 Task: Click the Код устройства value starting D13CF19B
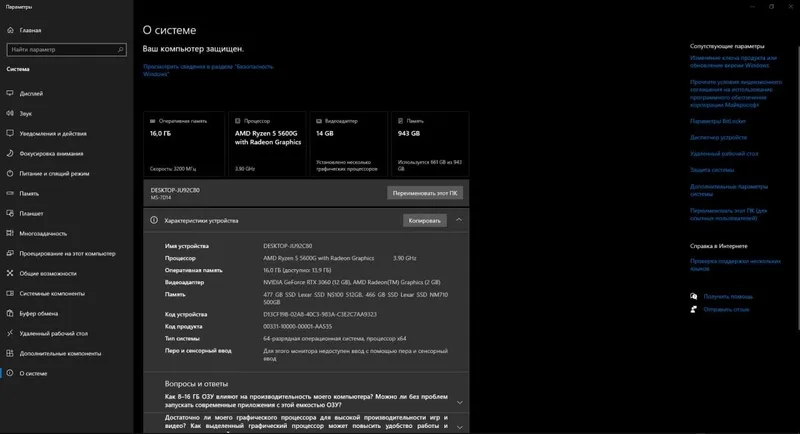(320, 314)
